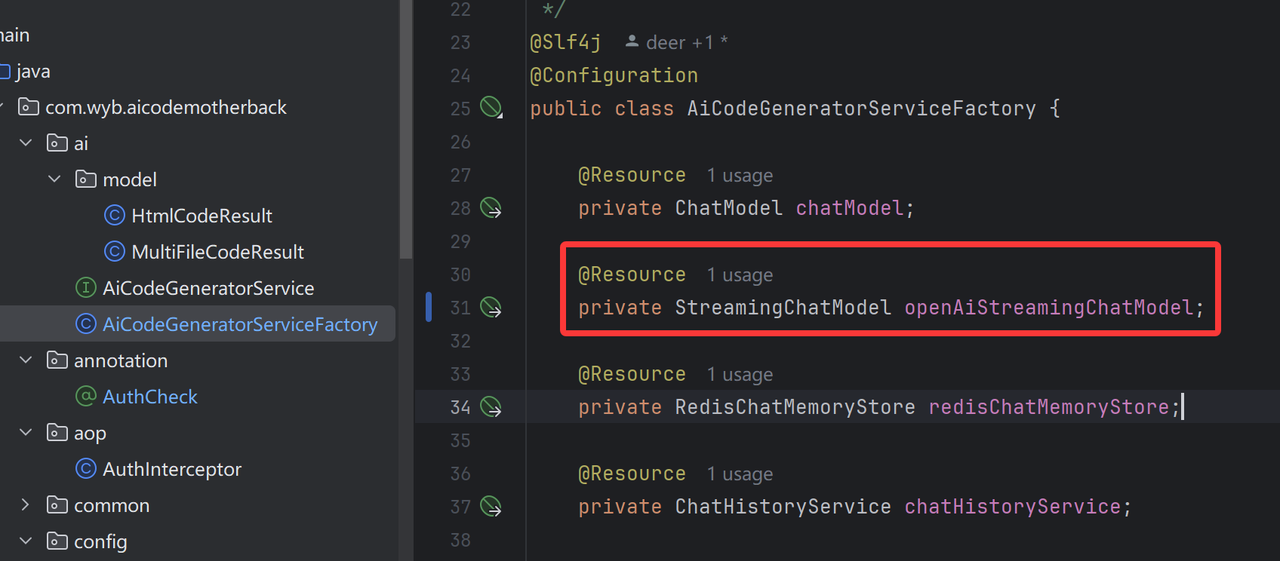Click the HtmlCodeResult class icon
The height and width of the screenshot is (561, 1280).
click(x=115, y=216)
